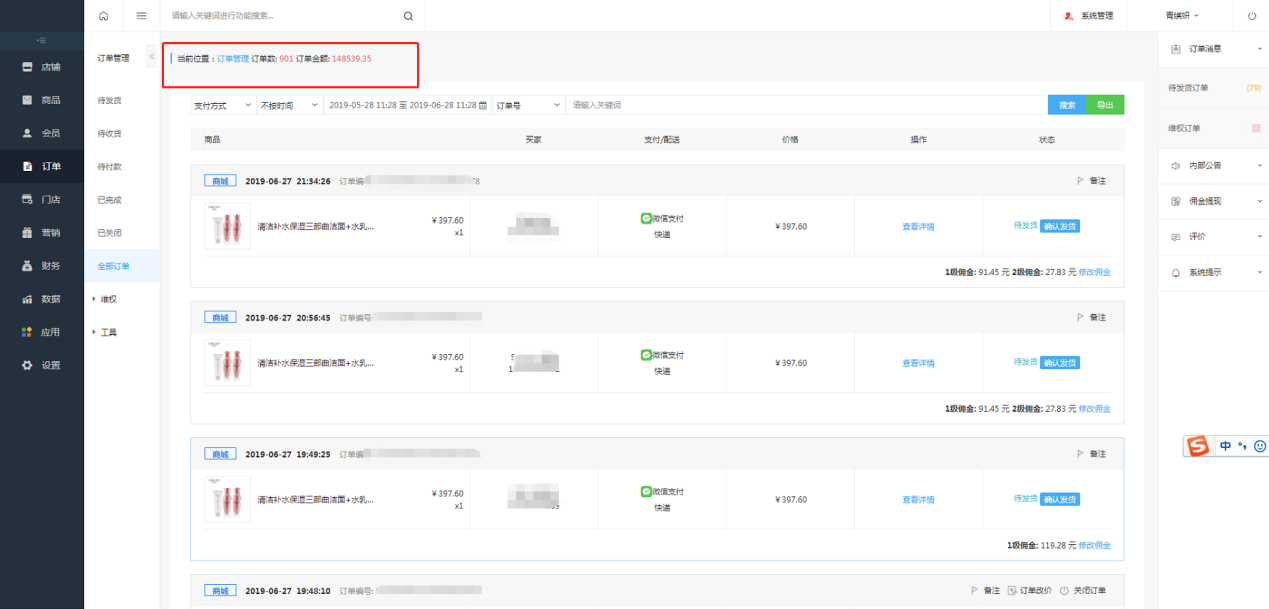Open the 不按时间 dropdown
This screenshot has height=609, width=1269.
(288, 105)
